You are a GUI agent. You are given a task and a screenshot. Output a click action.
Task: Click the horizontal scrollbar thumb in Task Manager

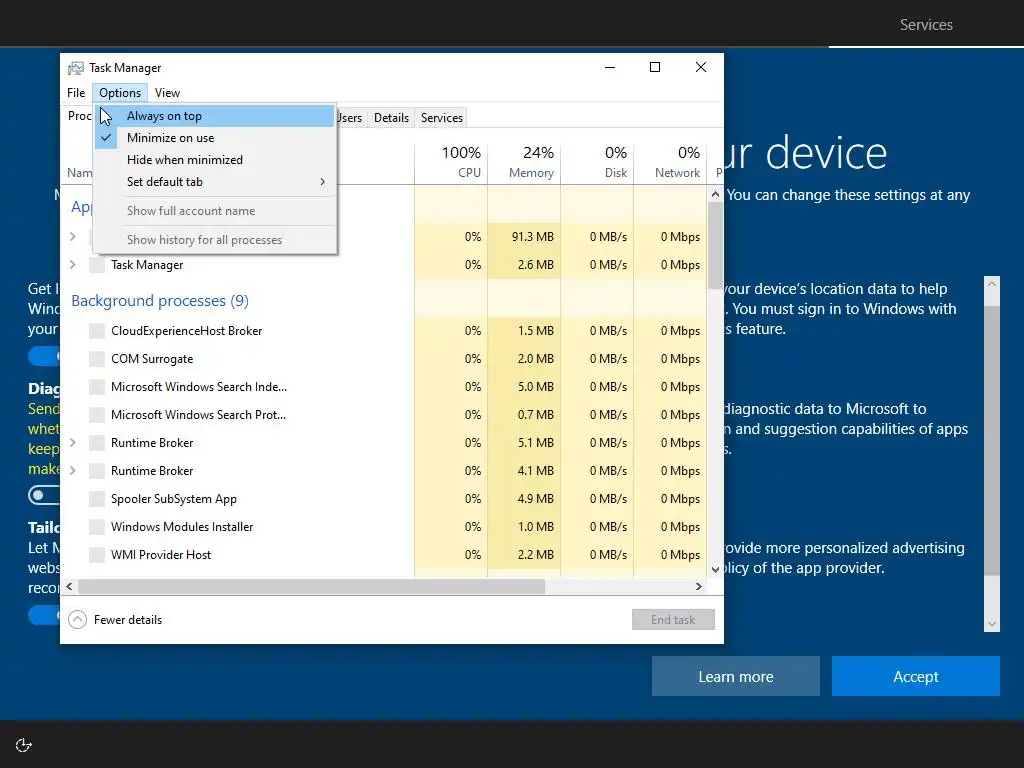tap(312, 587)
